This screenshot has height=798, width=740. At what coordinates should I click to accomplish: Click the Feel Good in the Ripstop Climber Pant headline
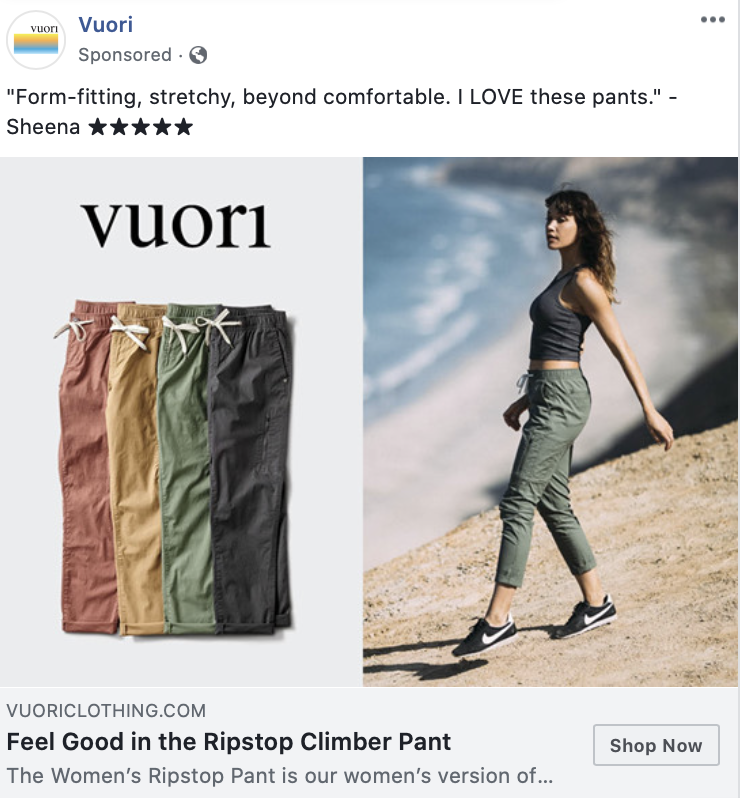pyautogui.click(x=229, y=742)
